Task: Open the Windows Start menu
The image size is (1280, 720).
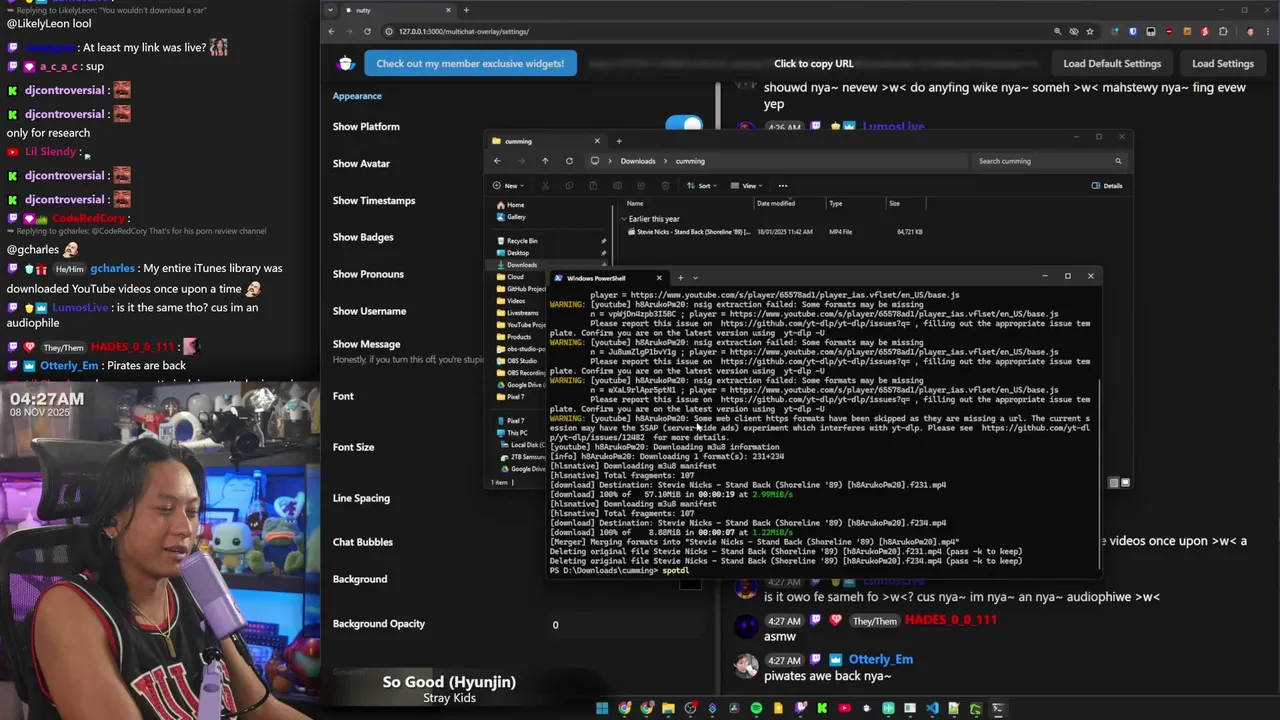Action: pos(602,708)
